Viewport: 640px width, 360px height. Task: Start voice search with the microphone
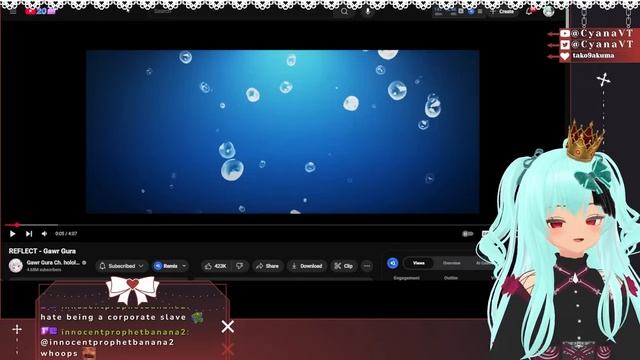[368, 12]
